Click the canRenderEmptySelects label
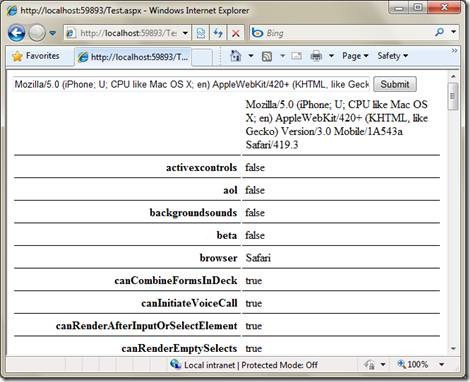 (179, 348)
